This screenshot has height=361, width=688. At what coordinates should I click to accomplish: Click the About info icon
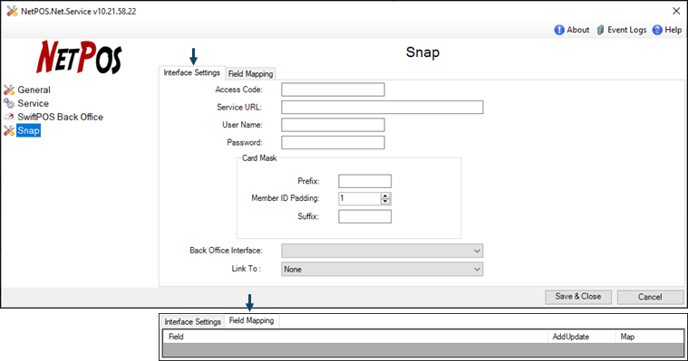click(x=559, y=30)
